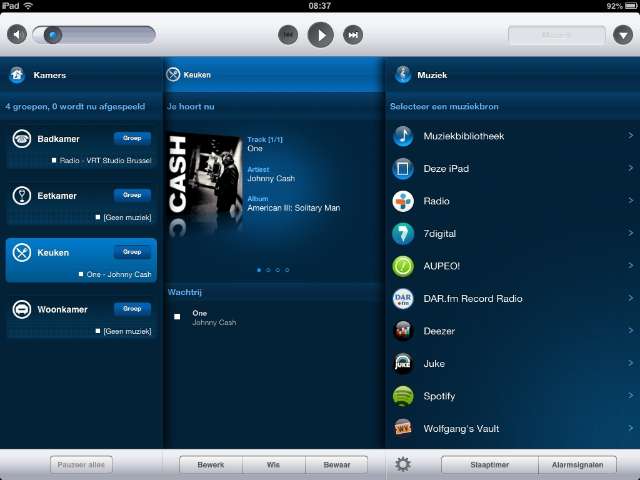
Task: Open the Spotify service icon
Action: tap(403, 396)
